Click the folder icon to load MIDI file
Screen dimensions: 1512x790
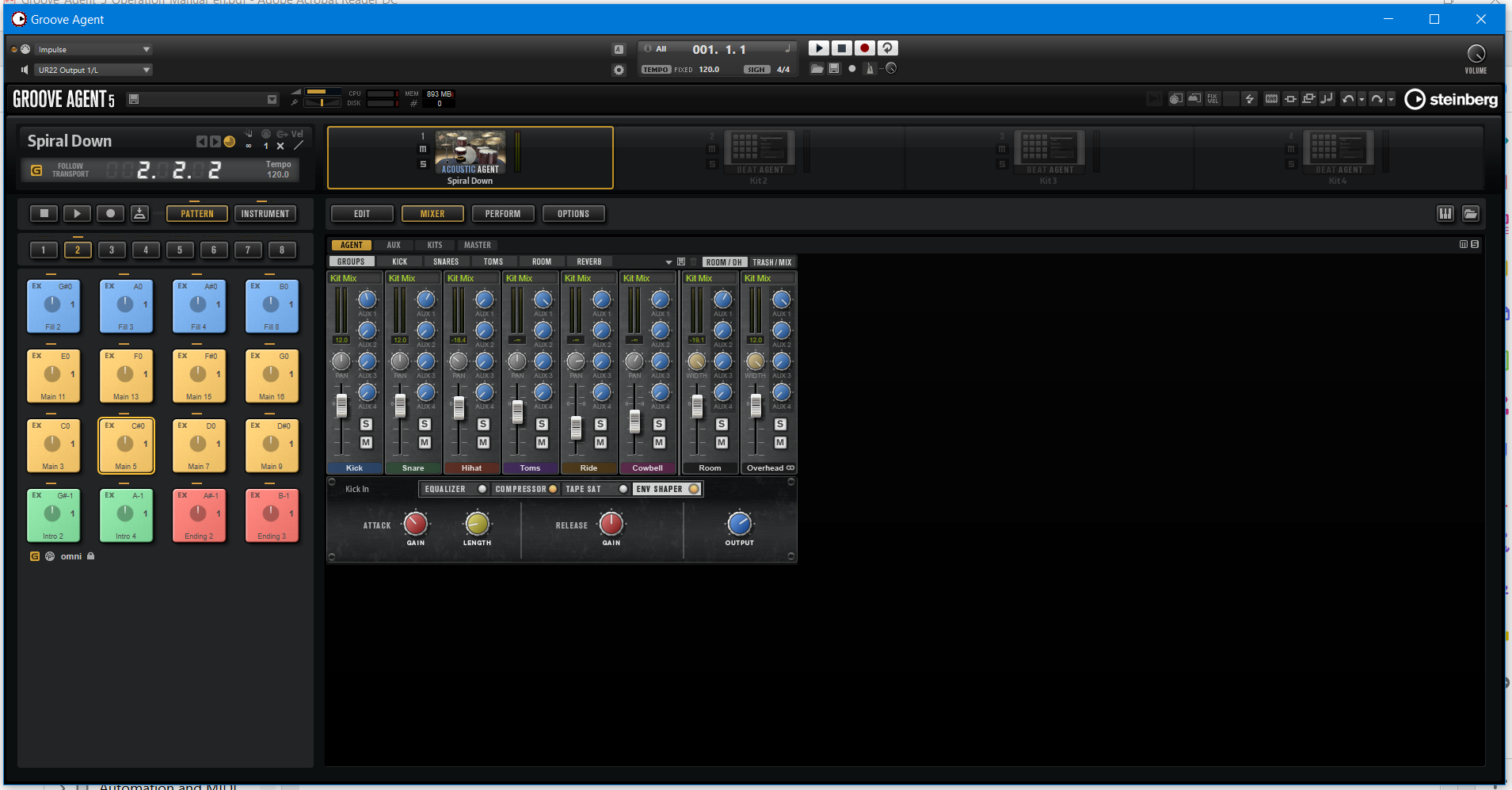[817, 69]
